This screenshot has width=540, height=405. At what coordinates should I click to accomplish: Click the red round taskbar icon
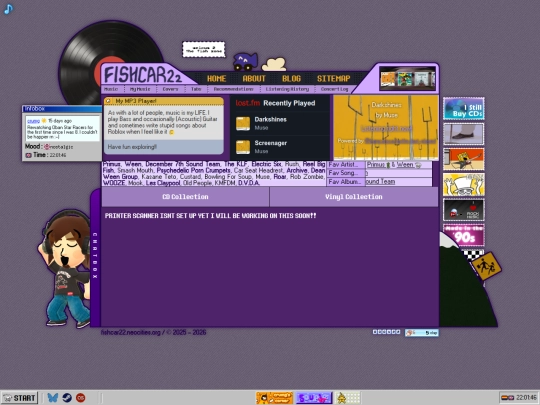coord(81,398)
